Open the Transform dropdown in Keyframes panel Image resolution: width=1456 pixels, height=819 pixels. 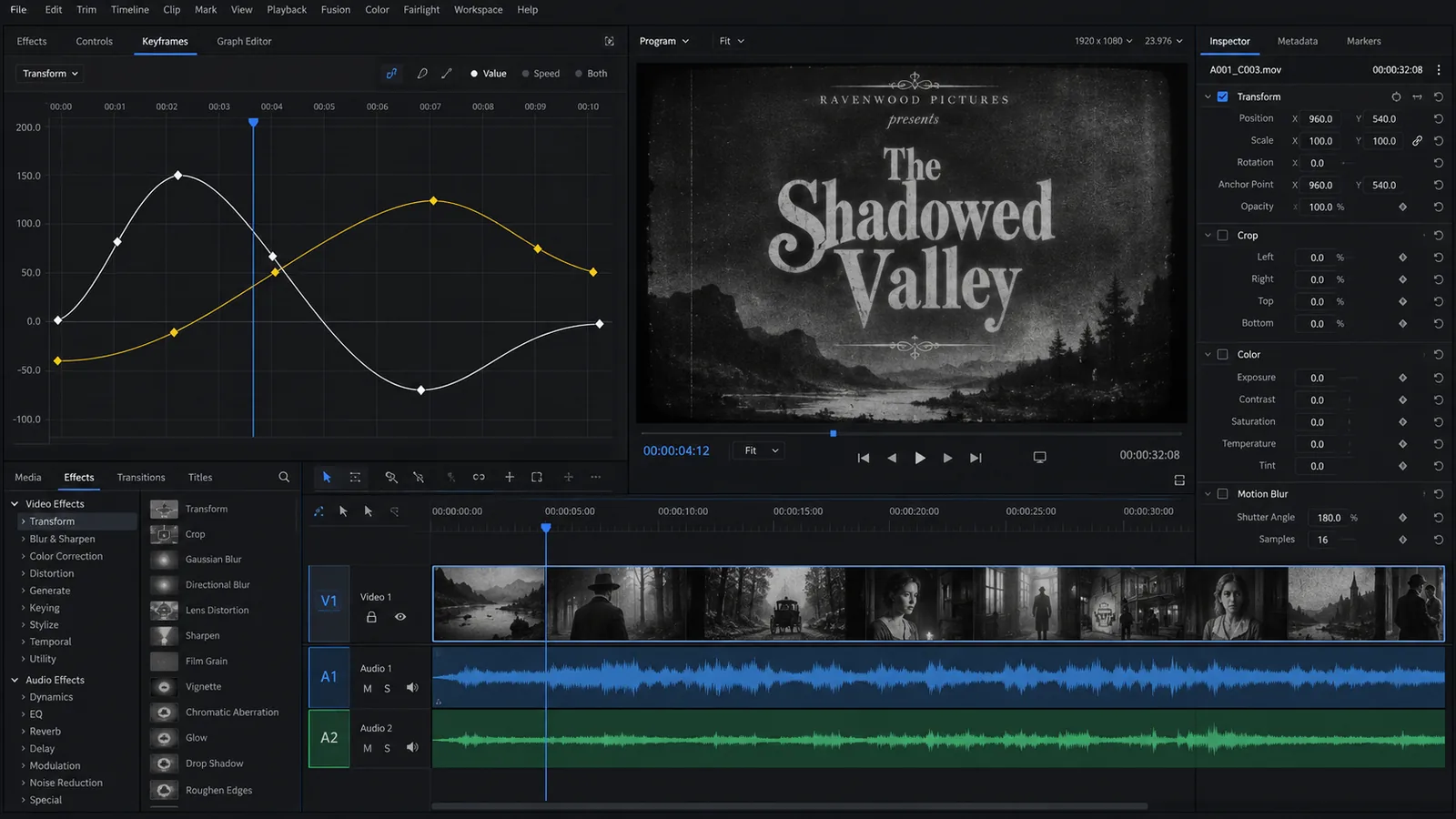click(x=50, y=74)
